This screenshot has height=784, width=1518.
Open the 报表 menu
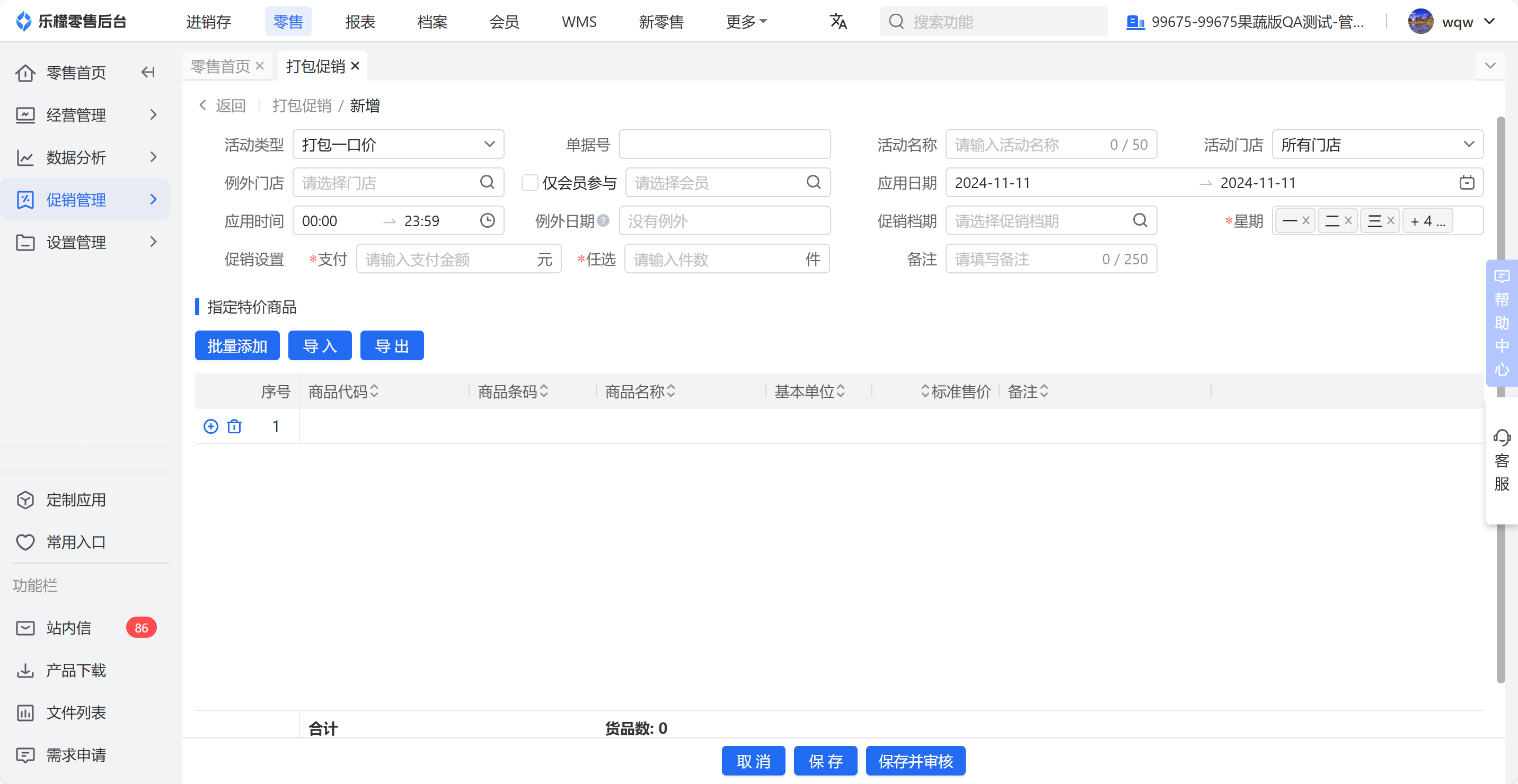360,22
